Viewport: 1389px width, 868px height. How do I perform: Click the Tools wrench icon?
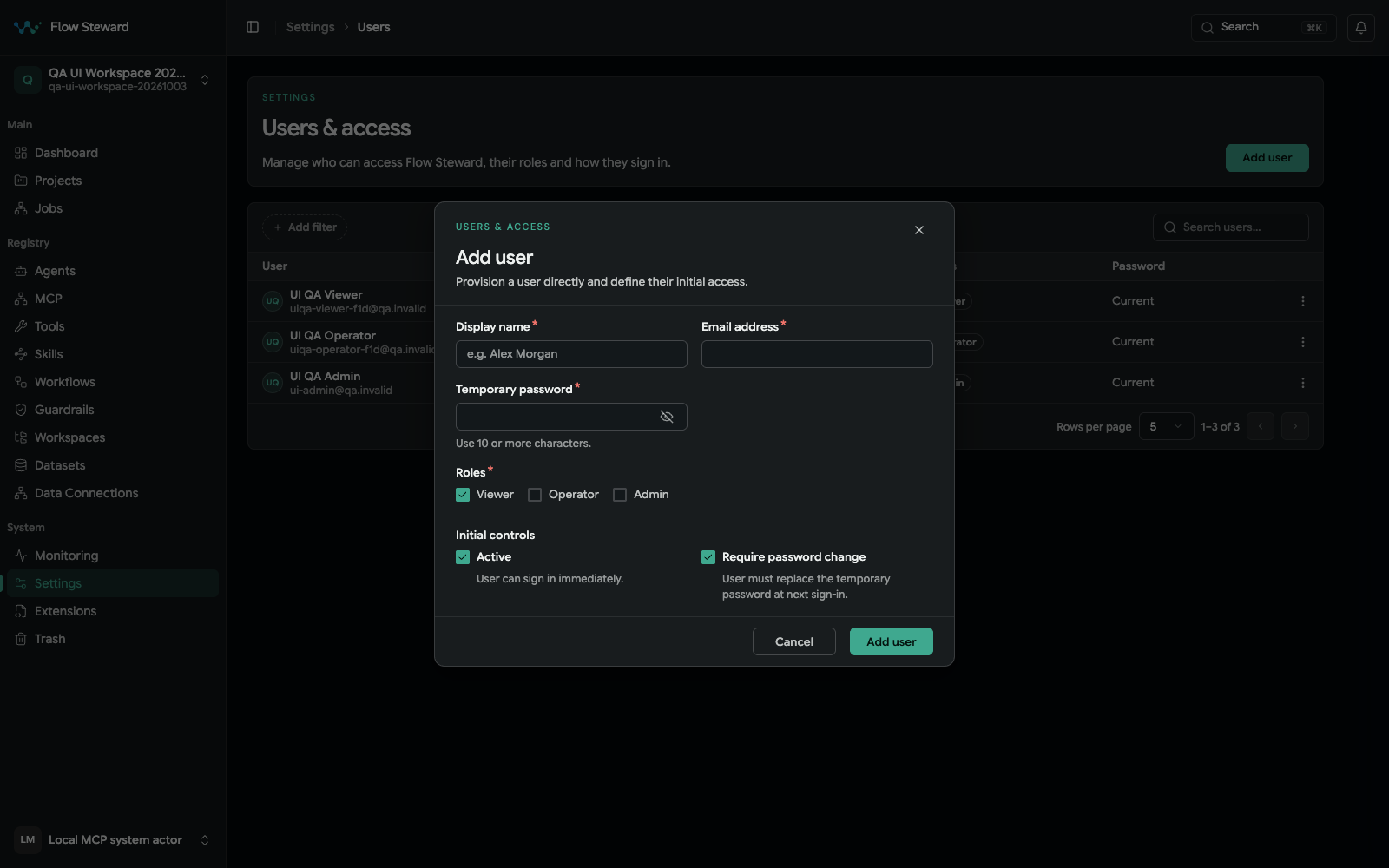(x=21, y=326)
